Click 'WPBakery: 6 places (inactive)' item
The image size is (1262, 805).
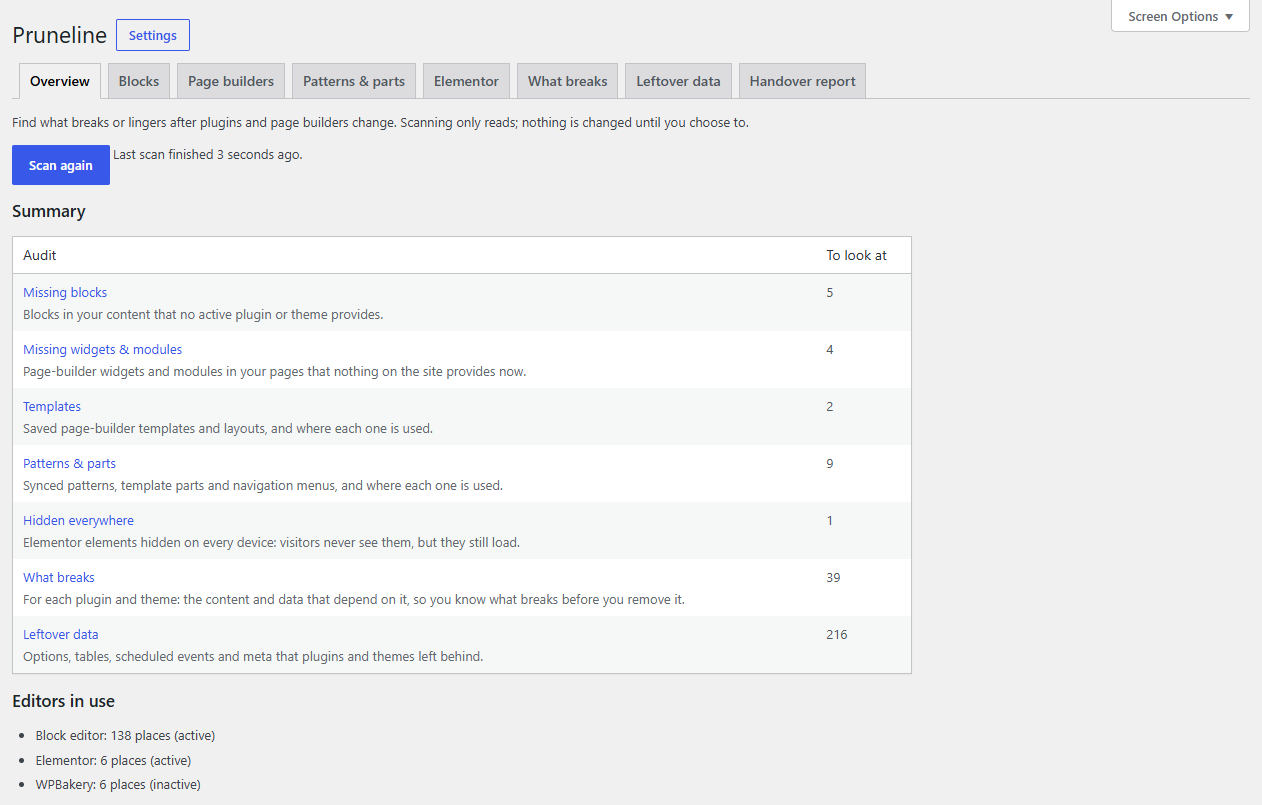pyautogui.click(x=118, y=784)
